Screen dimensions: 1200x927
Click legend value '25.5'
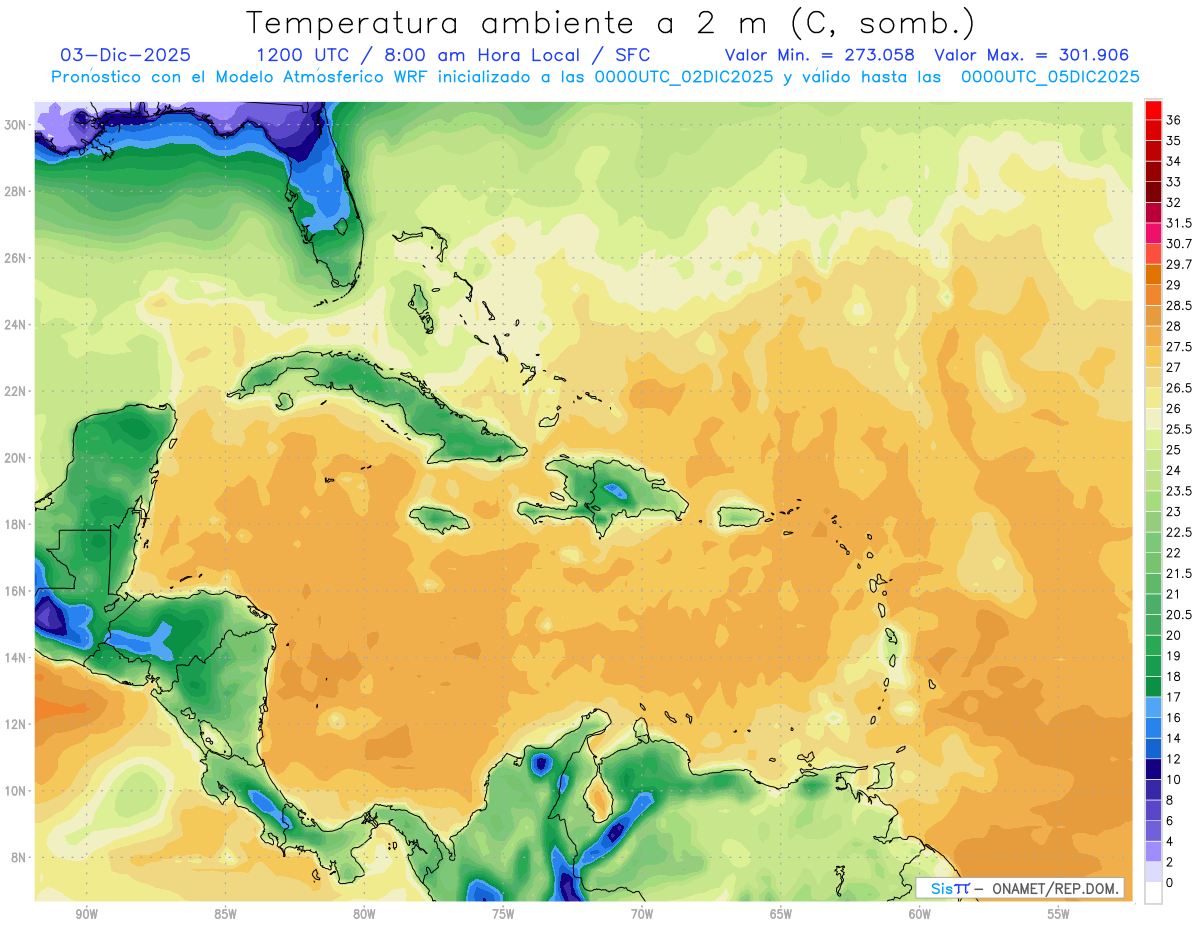pyautogui.click(x=1179, y=429)
